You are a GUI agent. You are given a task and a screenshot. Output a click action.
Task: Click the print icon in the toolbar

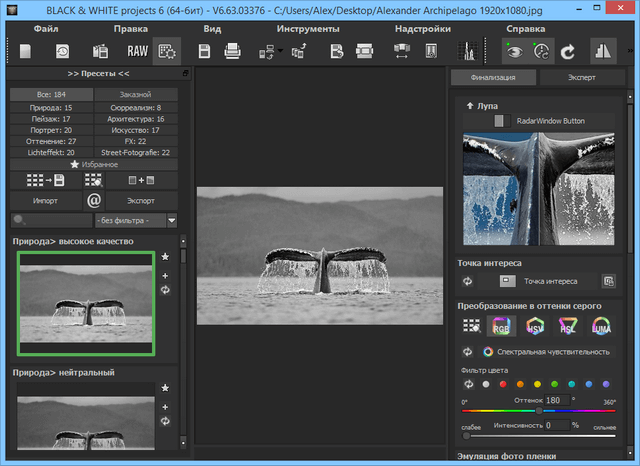point(233,50)
